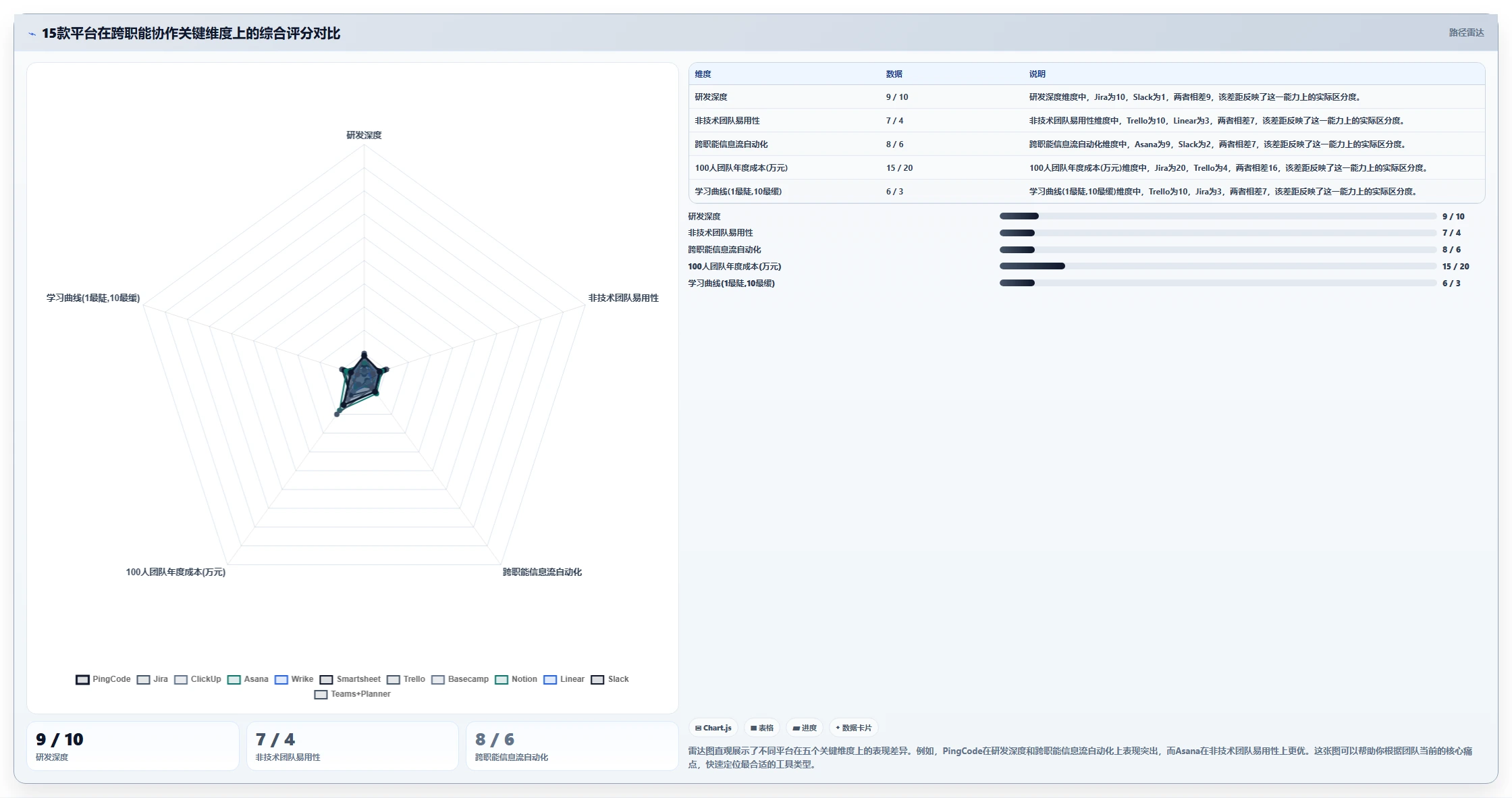The width and height of the screenshot is (1512, 798).
Task: Open the 7 / 4 非技术团队易用性 data card
Action: 352,746
